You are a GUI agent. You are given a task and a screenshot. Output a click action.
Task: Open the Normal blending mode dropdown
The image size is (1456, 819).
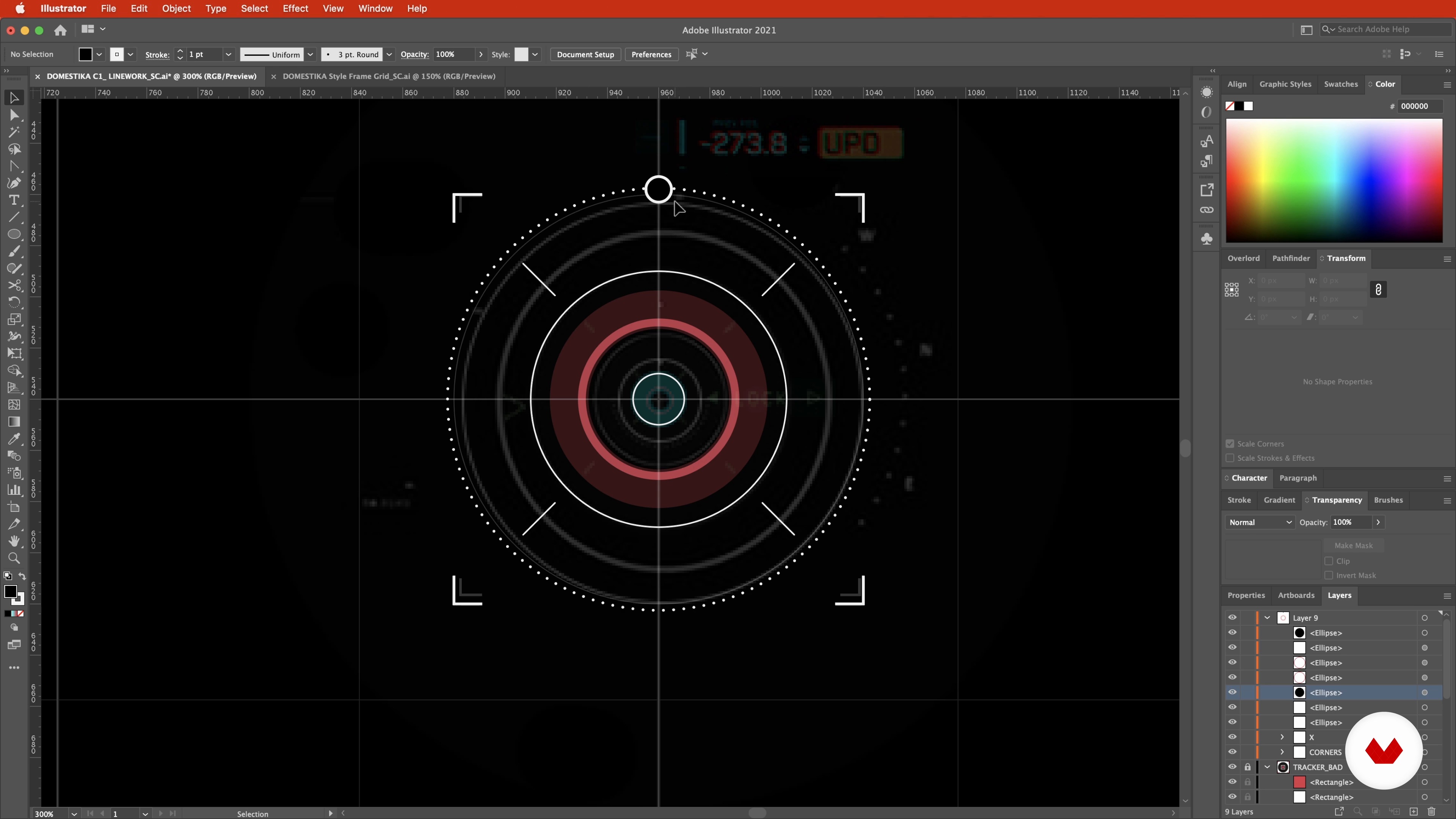click(1259, 522)
